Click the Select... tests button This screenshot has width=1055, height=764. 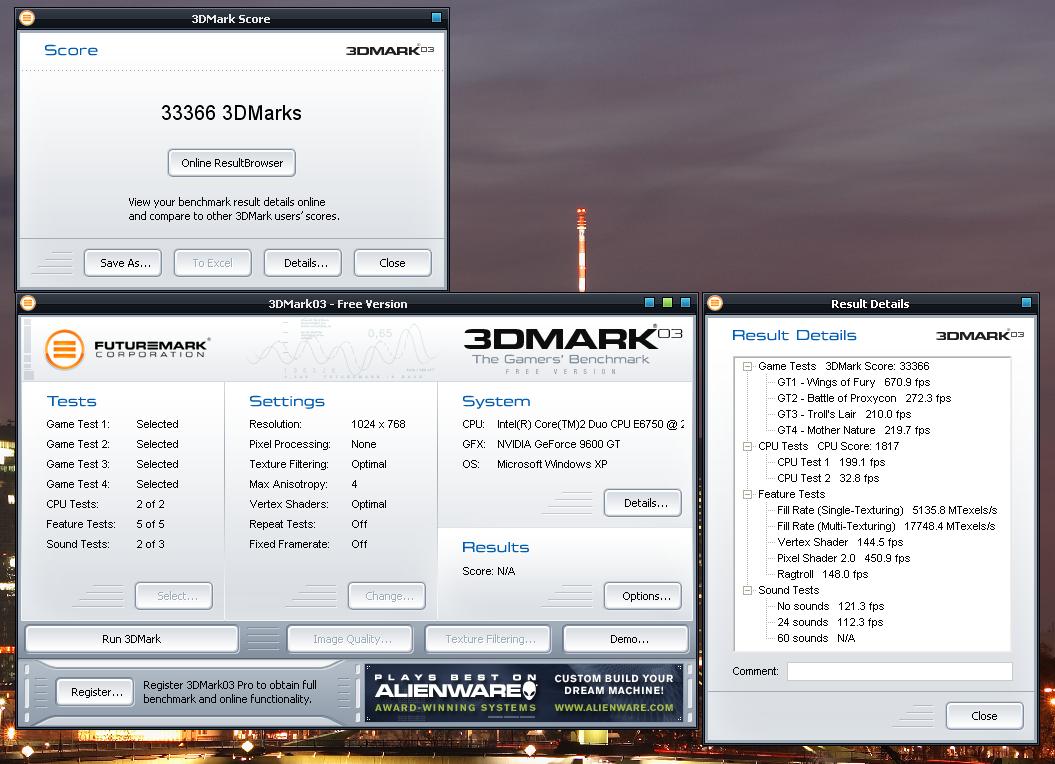[x=174, y=596]
